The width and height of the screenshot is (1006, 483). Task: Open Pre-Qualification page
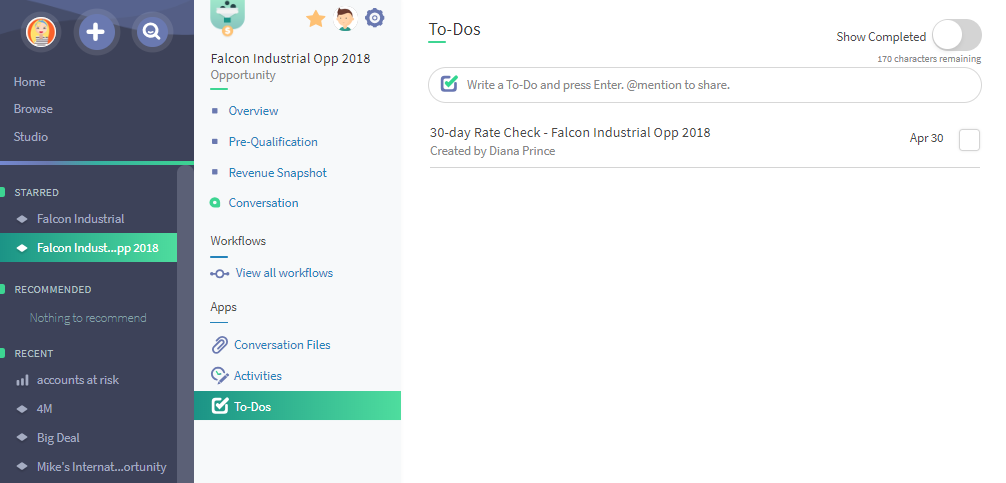[273, 142]
